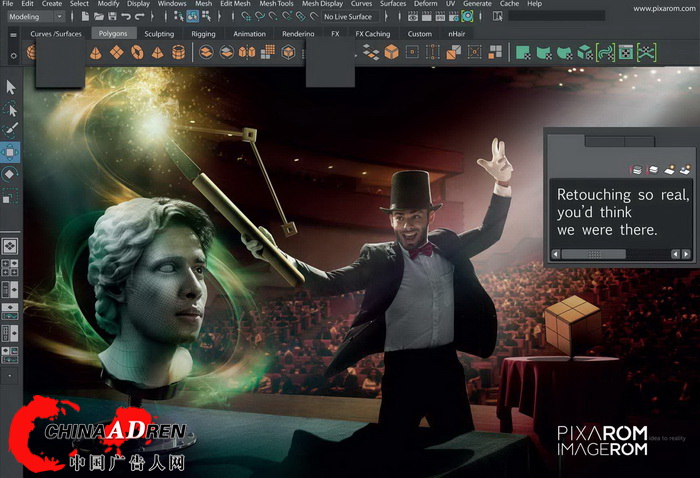The image size is (700, 478).
Task: Click the Open Scene folder icon
Action: [100, 17]
